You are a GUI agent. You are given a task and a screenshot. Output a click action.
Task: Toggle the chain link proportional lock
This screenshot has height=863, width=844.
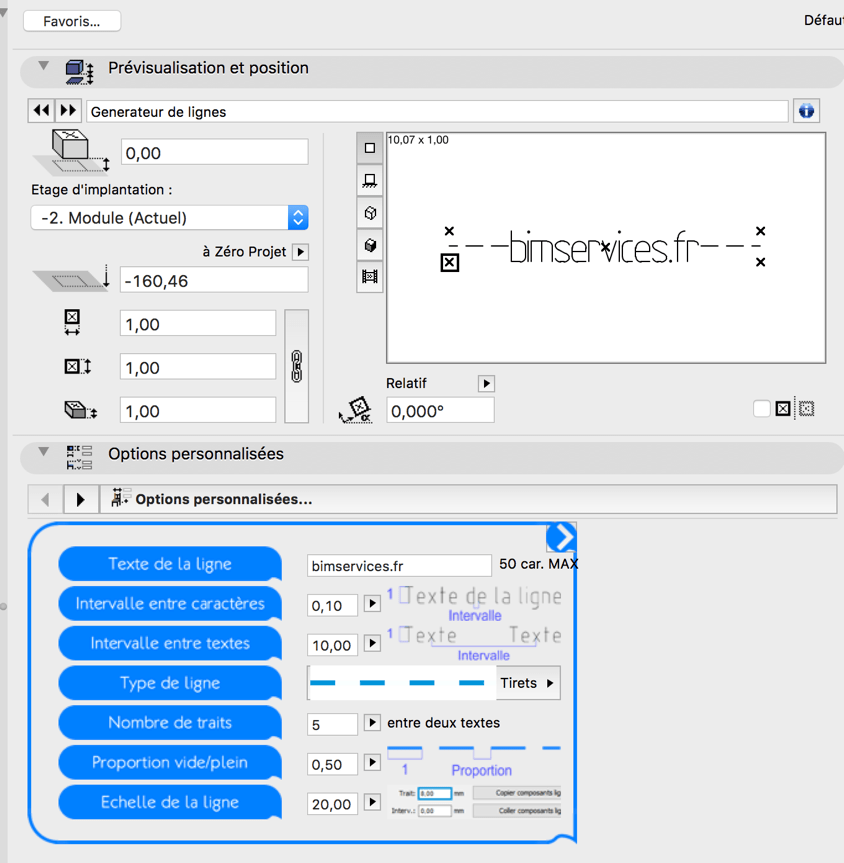coord(296,367)
